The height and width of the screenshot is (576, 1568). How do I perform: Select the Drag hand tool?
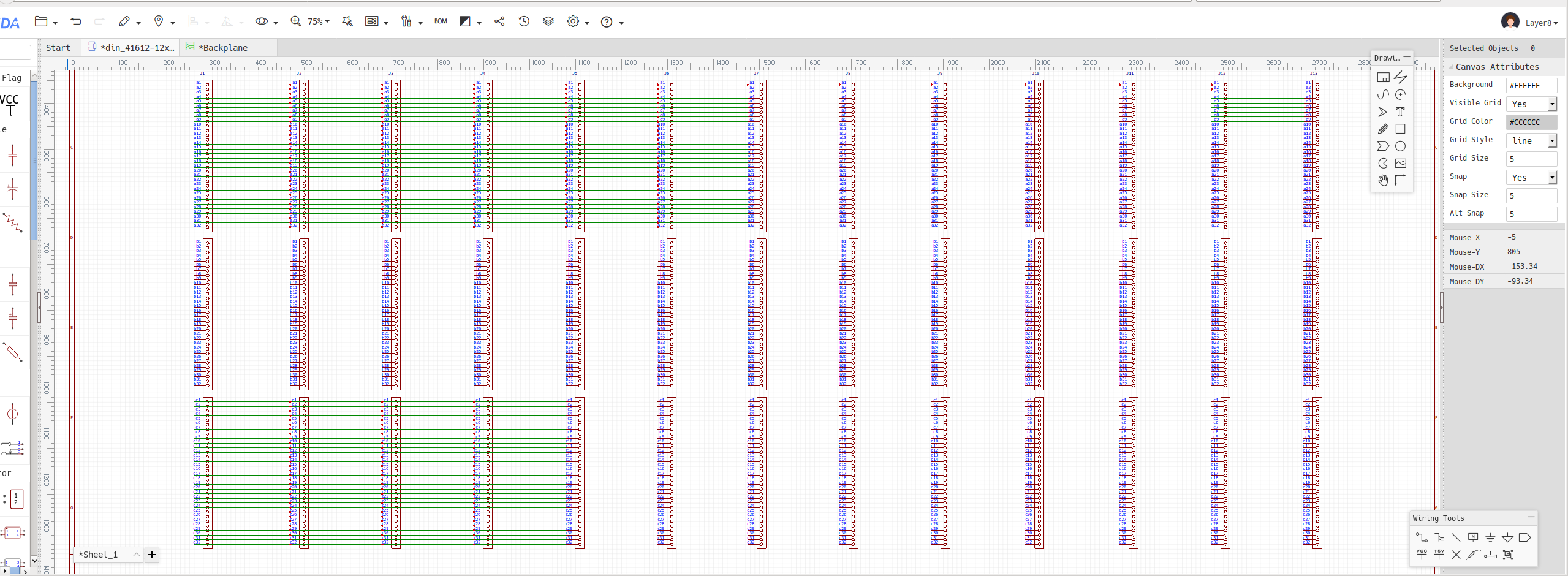pyautogui.click(x=1383, y=180)
